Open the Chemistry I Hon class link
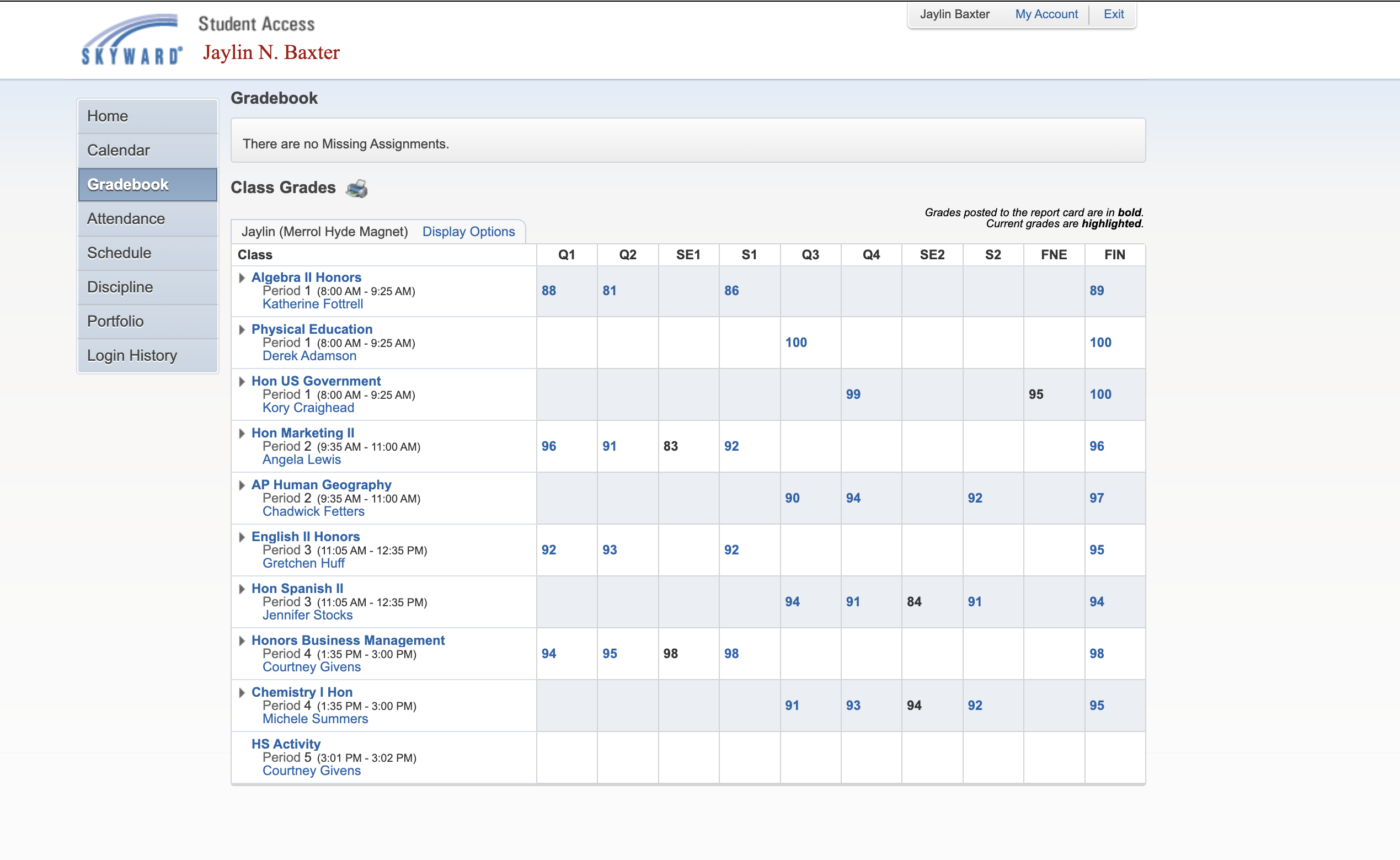Viewport: 1400px width, 860px height. coord(302,692)
